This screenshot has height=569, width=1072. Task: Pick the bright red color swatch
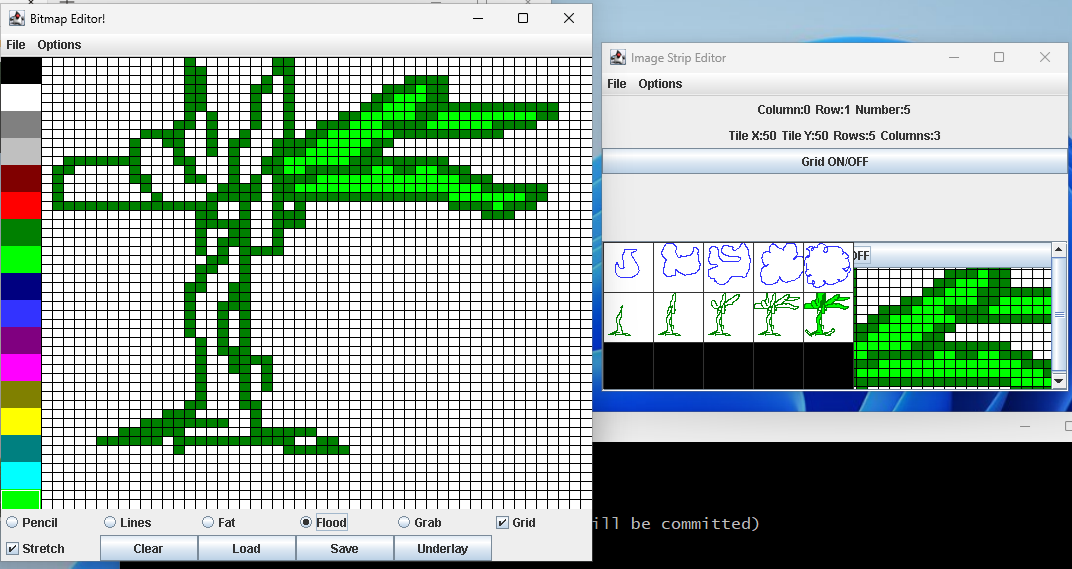point(21,205)
